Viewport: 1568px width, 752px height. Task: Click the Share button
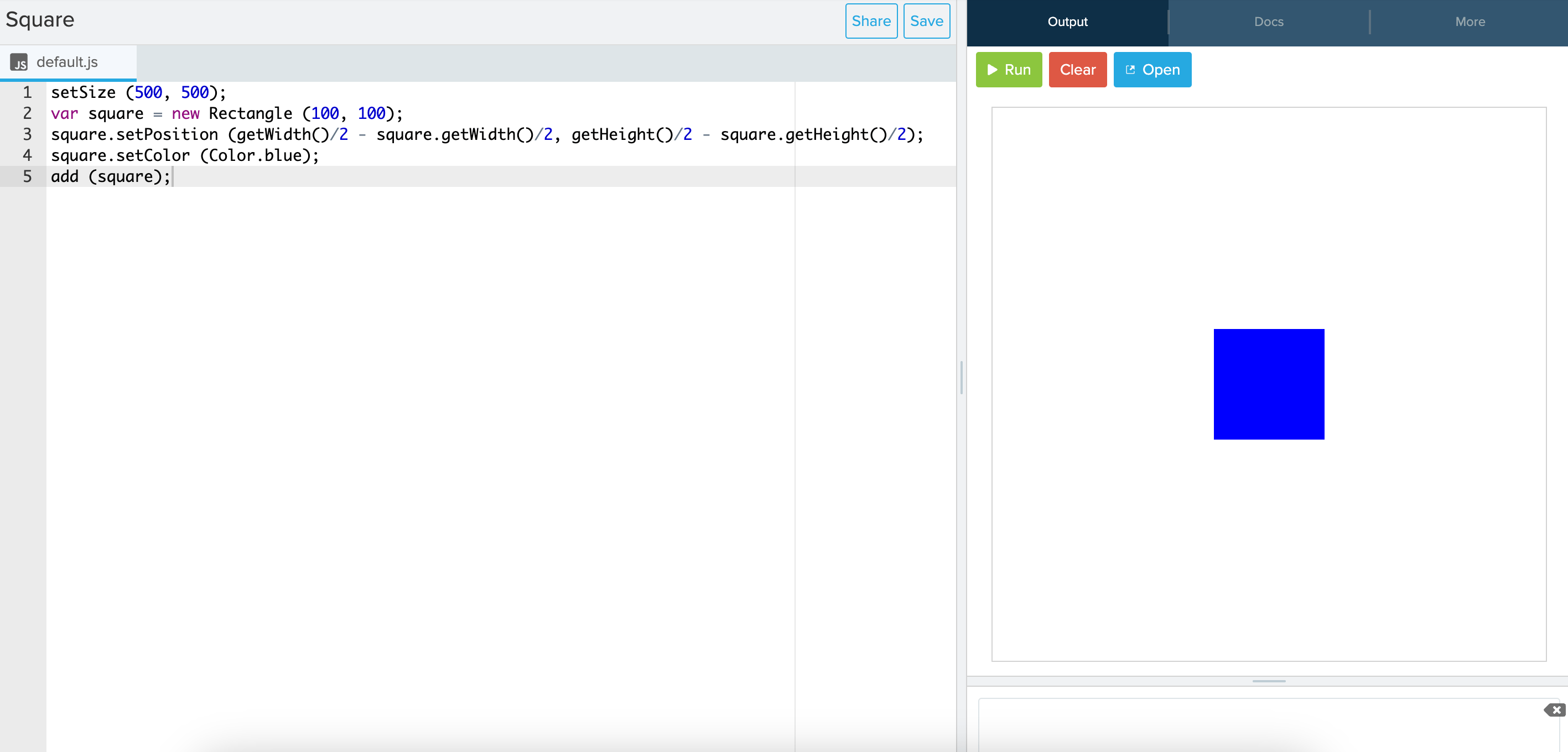click(870, 22)
